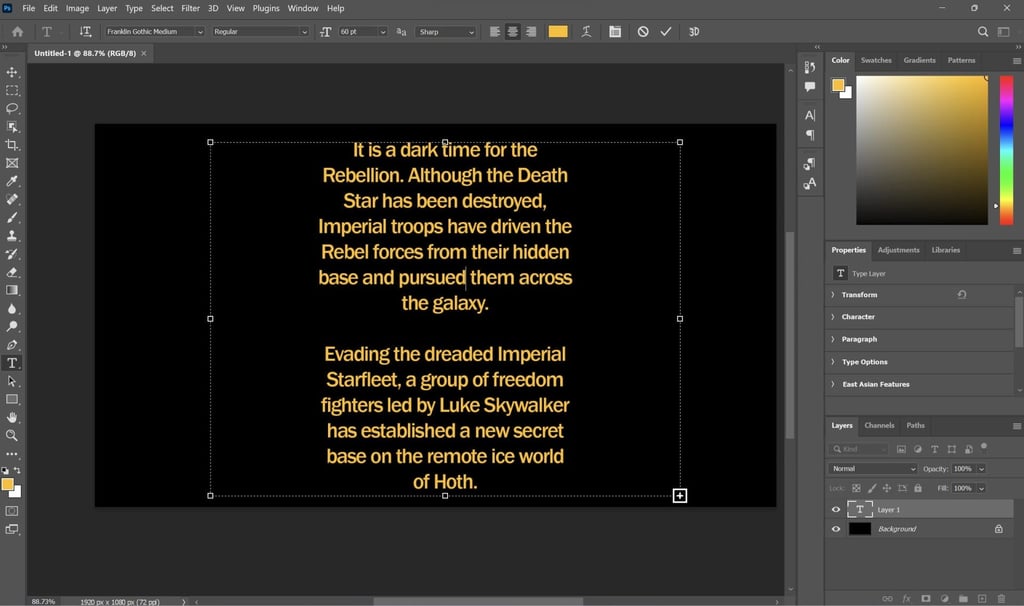Select the Move tool

12,72
